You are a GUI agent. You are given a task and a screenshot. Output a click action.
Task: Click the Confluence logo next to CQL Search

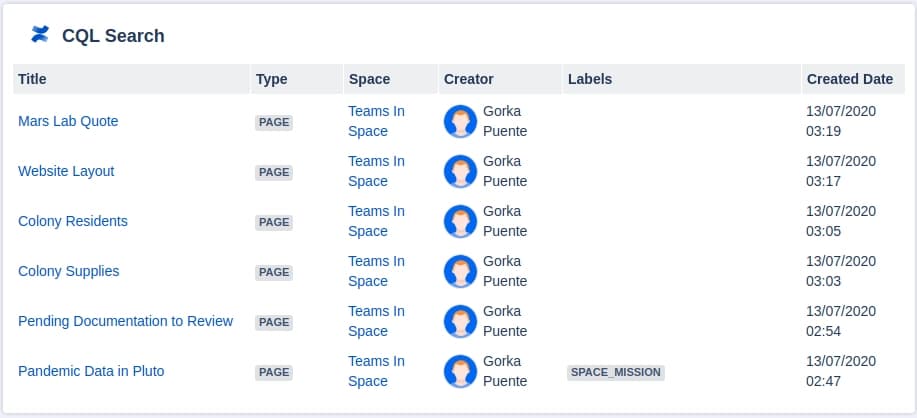40,34
